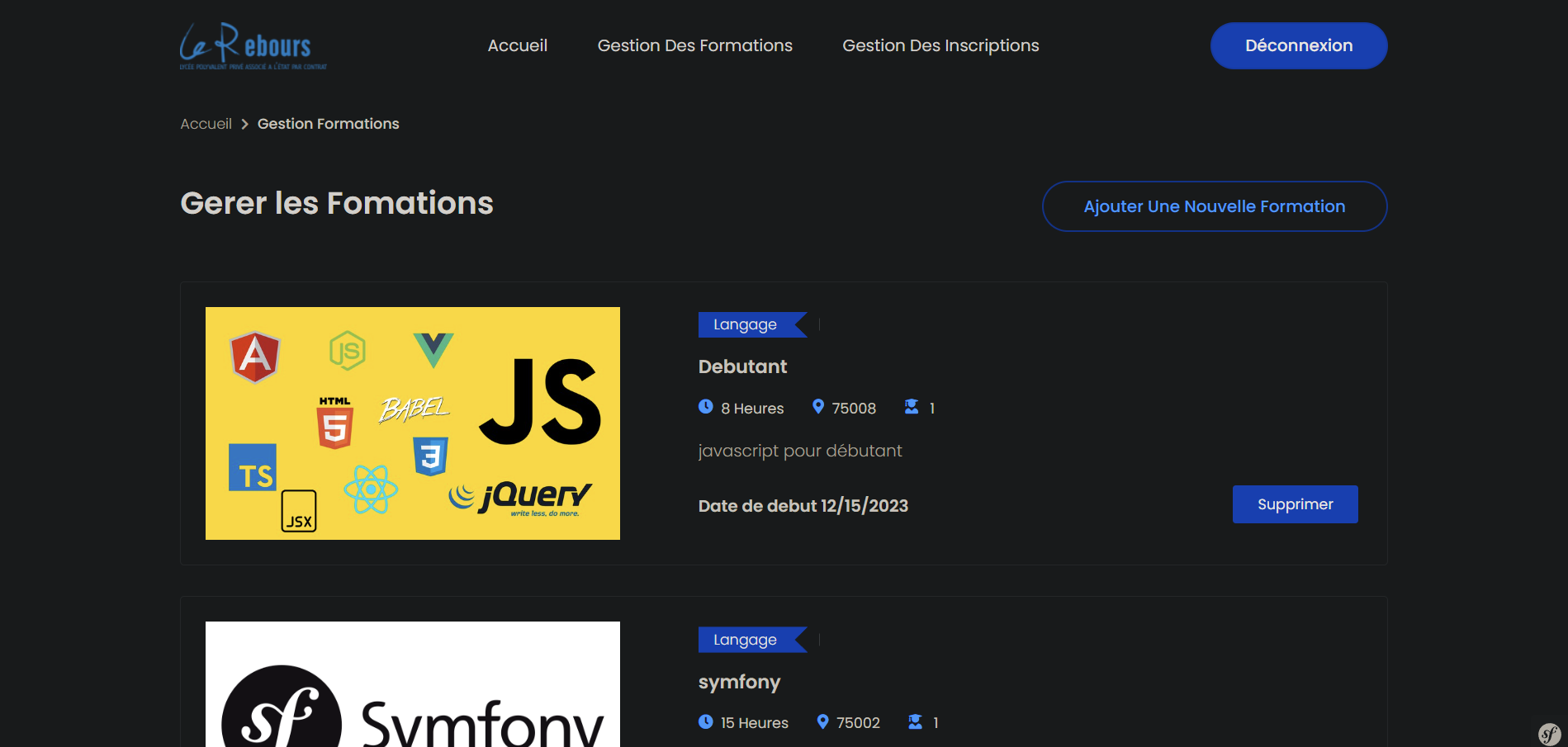Click the text 'javascript pour débutant'

(x=800, y=451)
